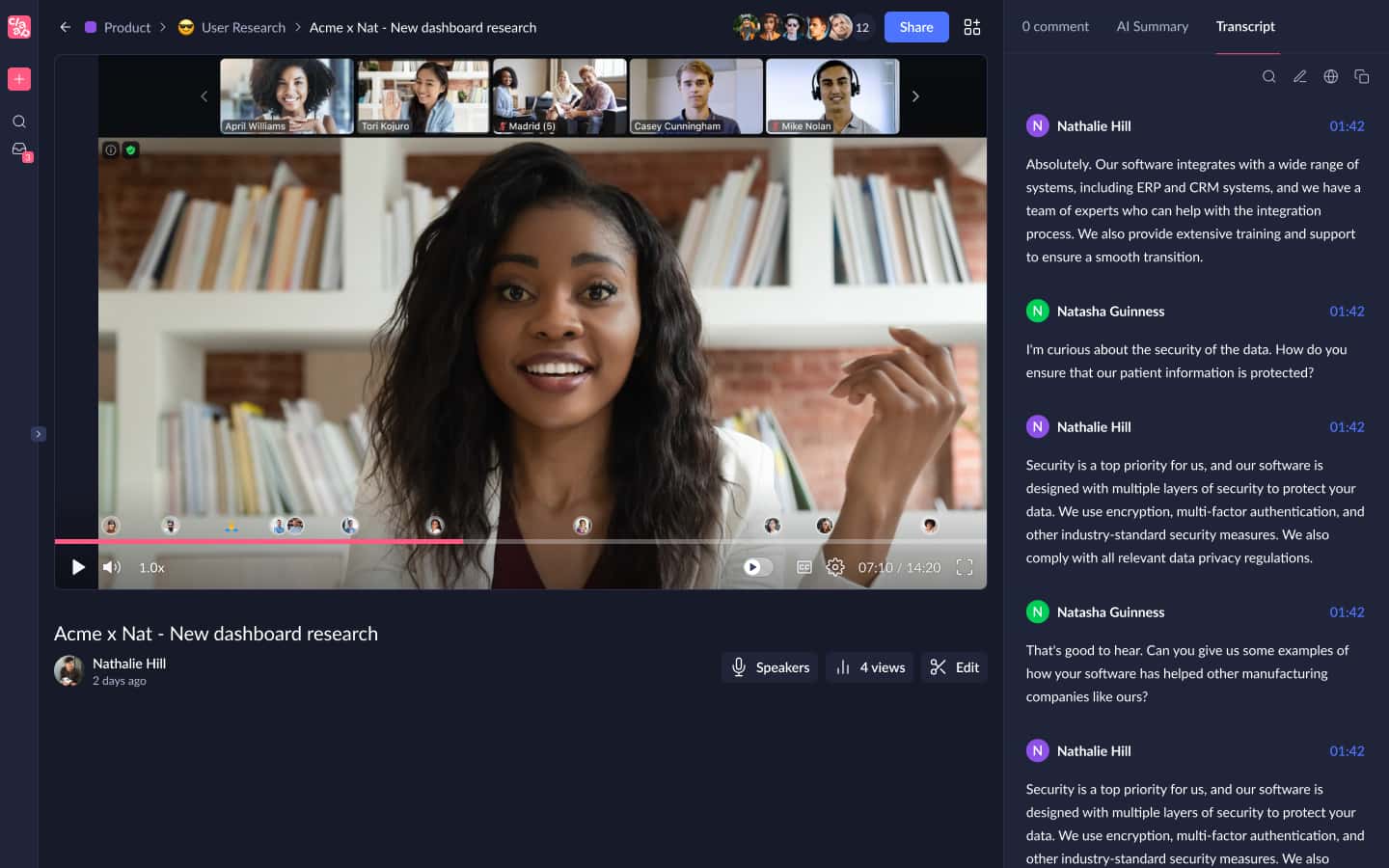
Task: Enable closed captions
Action: point(804,567)
